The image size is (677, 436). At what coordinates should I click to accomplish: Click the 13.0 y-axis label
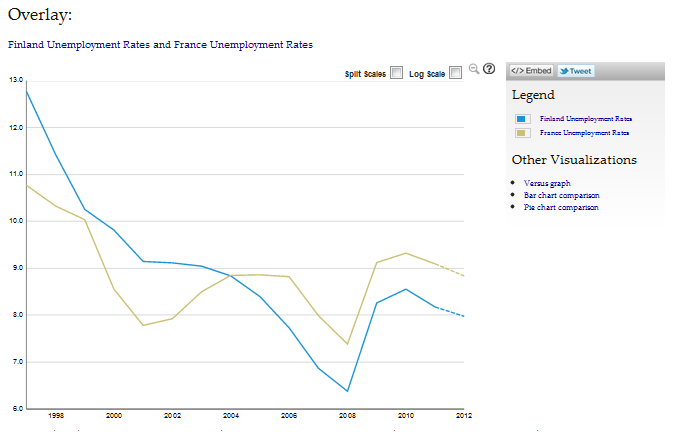coord(16,80)
